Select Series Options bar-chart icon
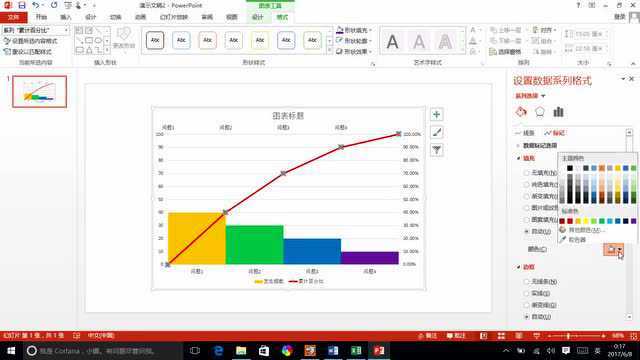 (x=558, y=112)
